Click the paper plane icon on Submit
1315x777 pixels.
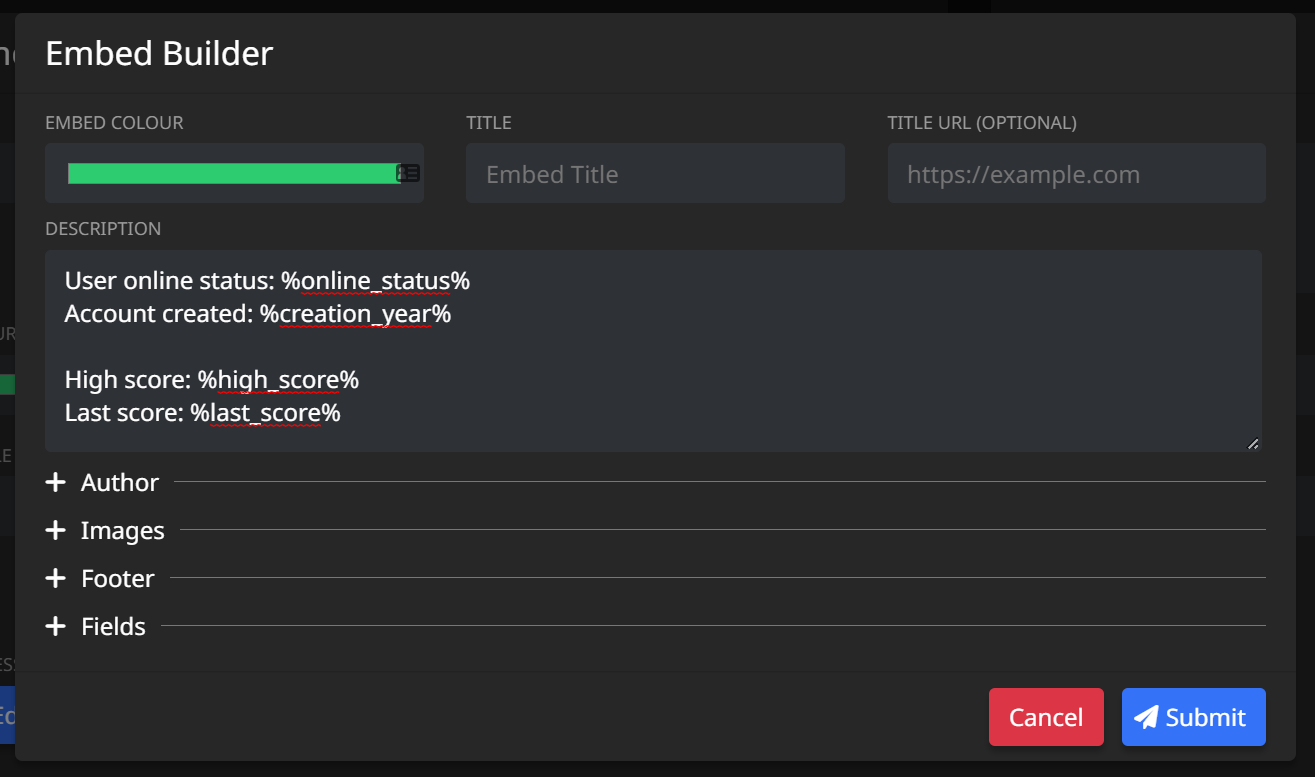click(x=1146, y=717)
